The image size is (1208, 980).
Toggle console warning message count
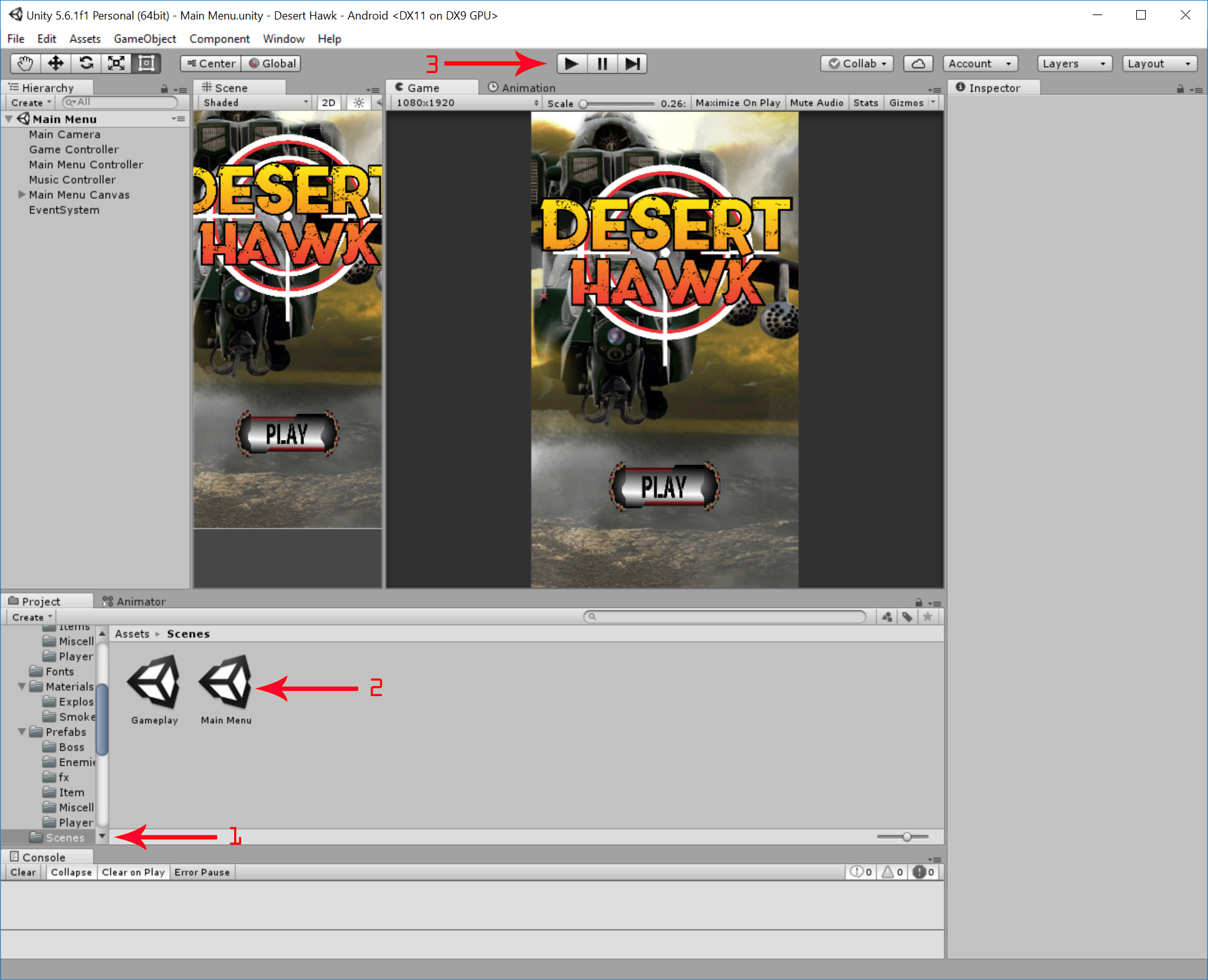coord(892,872)
